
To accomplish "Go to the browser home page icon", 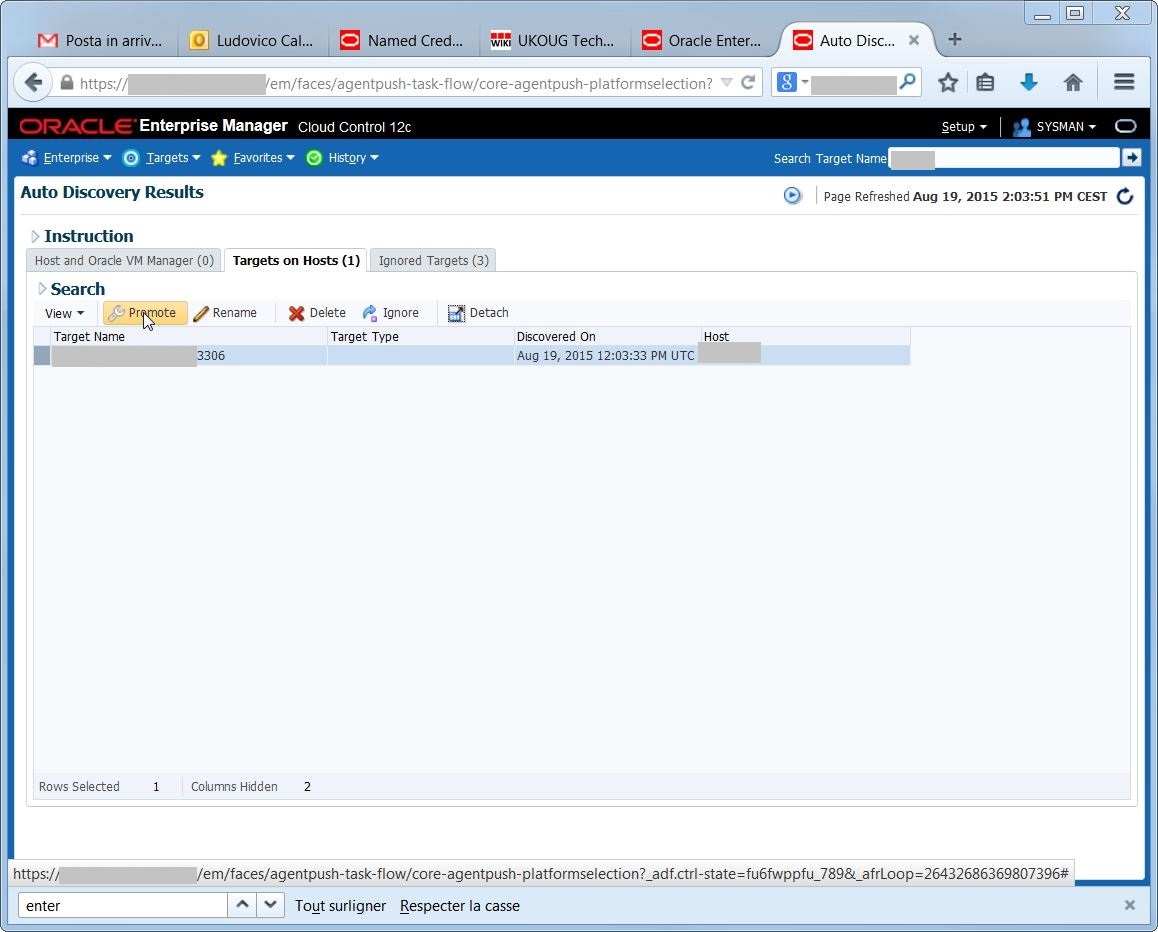I will [x=1073, y=83].
